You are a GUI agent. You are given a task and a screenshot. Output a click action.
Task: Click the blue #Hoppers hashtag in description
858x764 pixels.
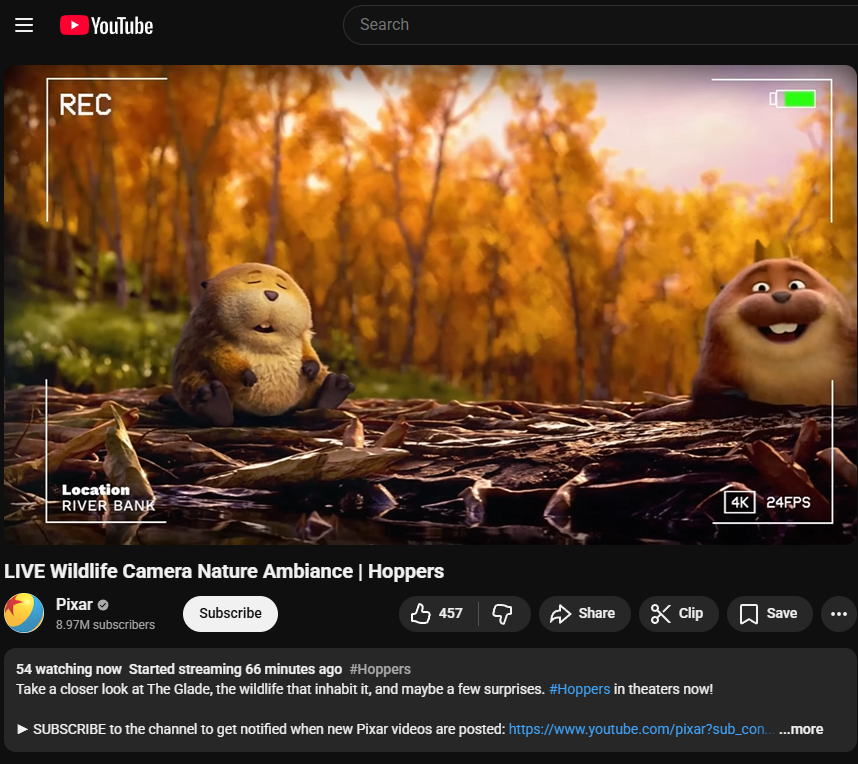click(x=579, y=689)
